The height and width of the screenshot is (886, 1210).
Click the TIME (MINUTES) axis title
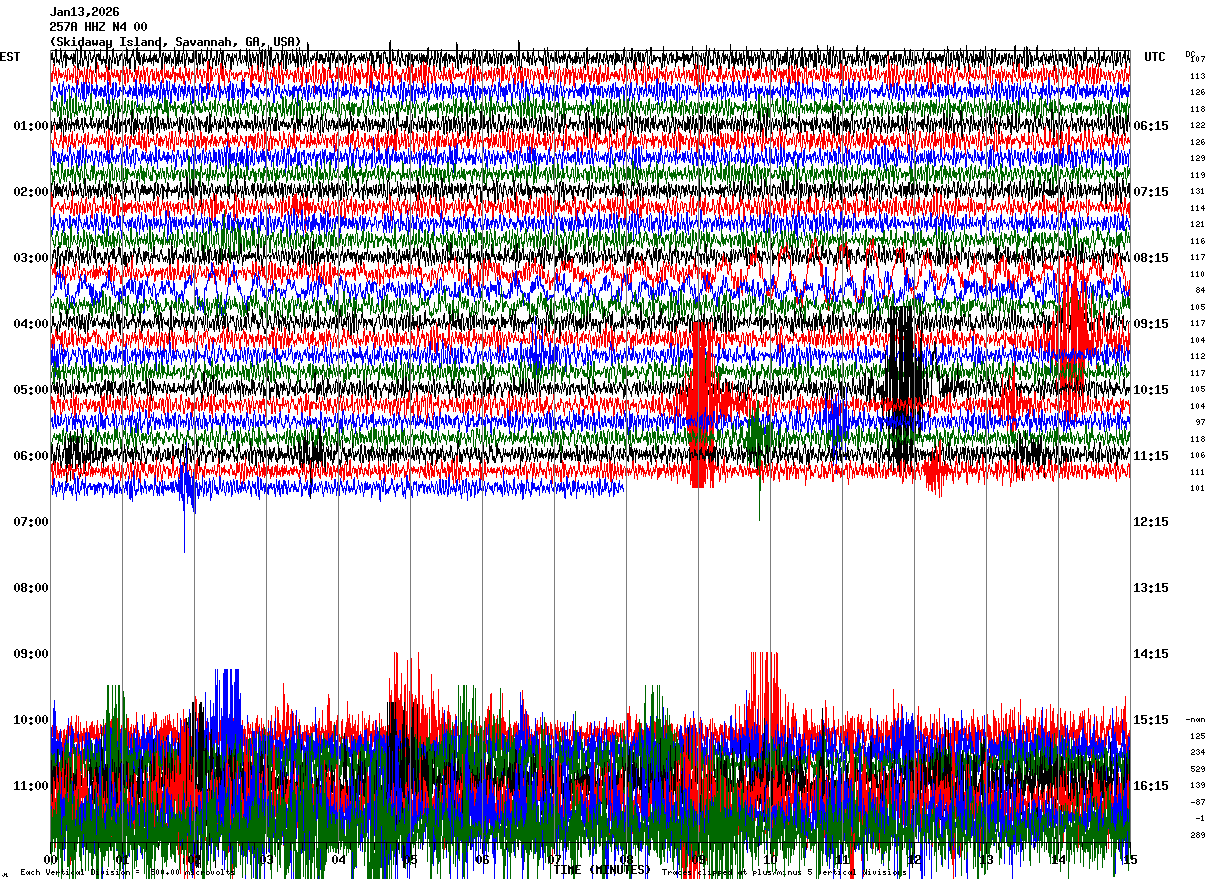(601, 870)
